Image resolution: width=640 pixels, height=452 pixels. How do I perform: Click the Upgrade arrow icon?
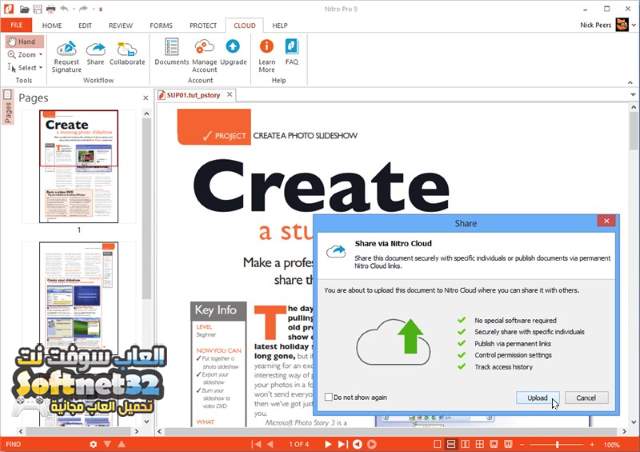[233, 52]
